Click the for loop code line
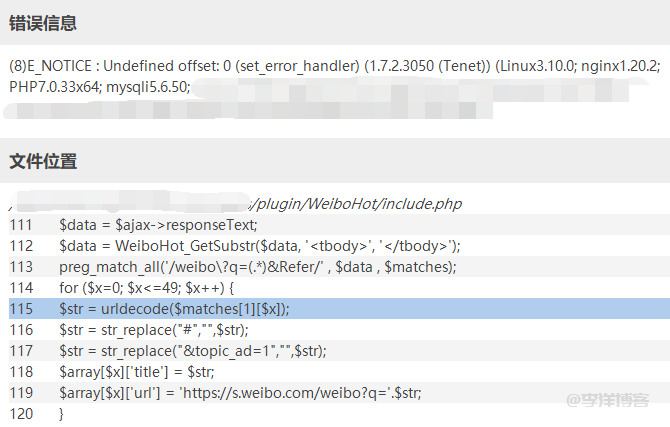This screenshot has height=427, width=670. (146, 287)
